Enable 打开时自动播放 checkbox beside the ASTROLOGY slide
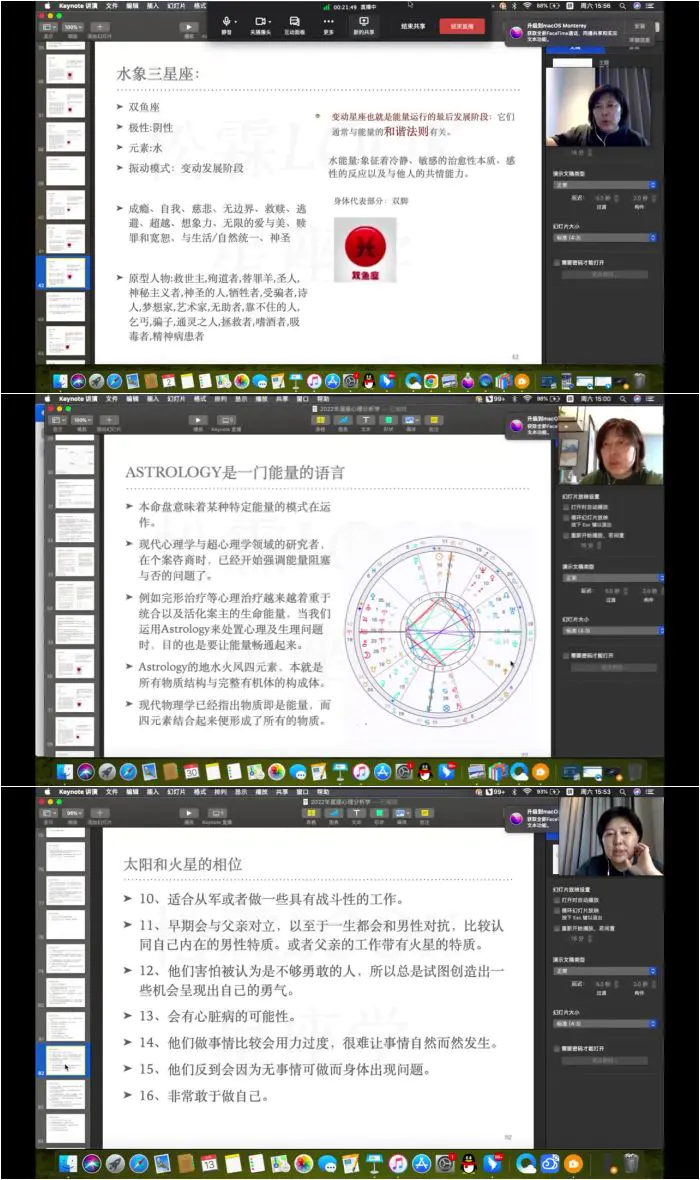Screen dimensions: 700x1180 566,508
